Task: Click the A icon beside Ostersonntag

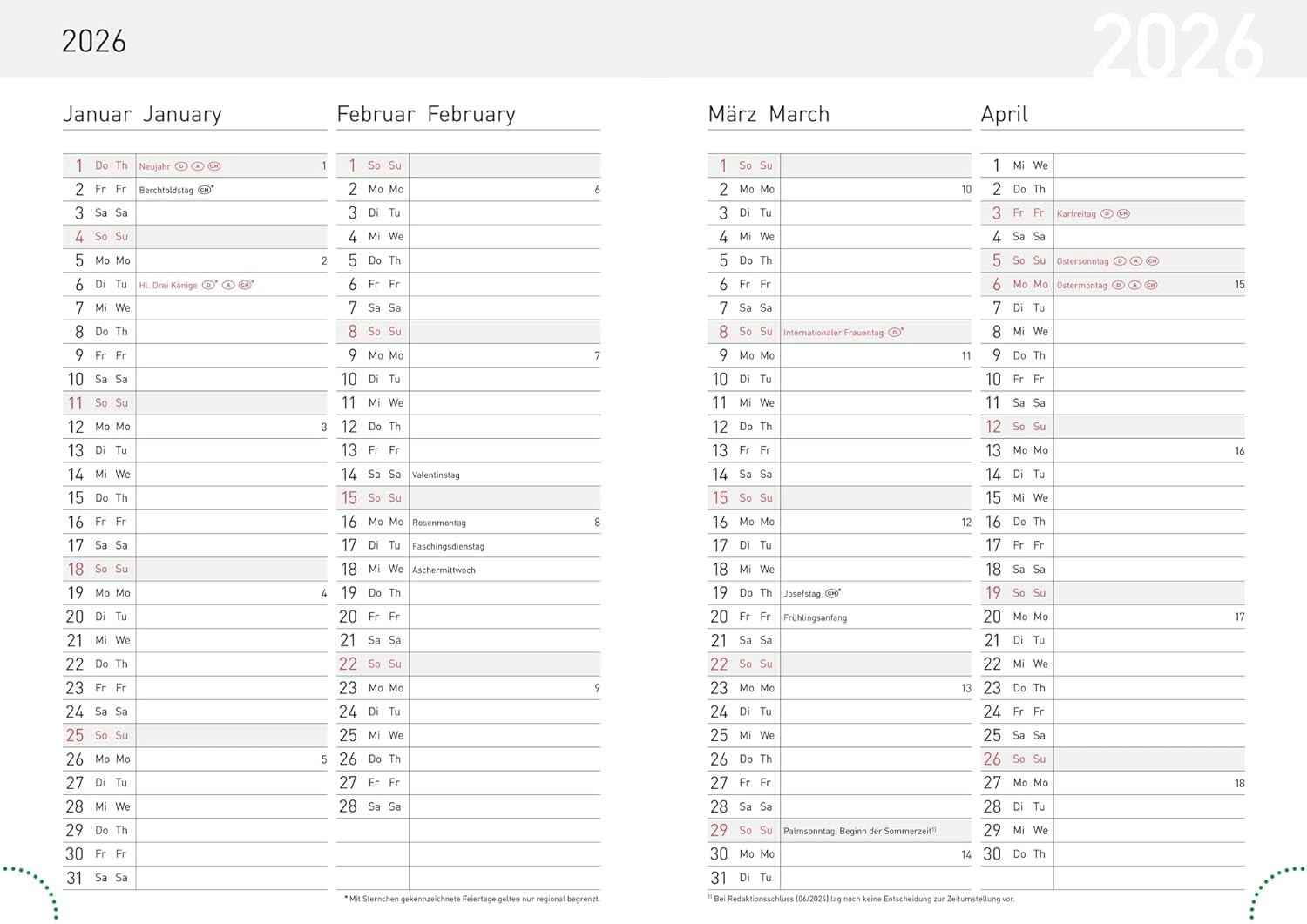Action: (x=1136, y=261)
